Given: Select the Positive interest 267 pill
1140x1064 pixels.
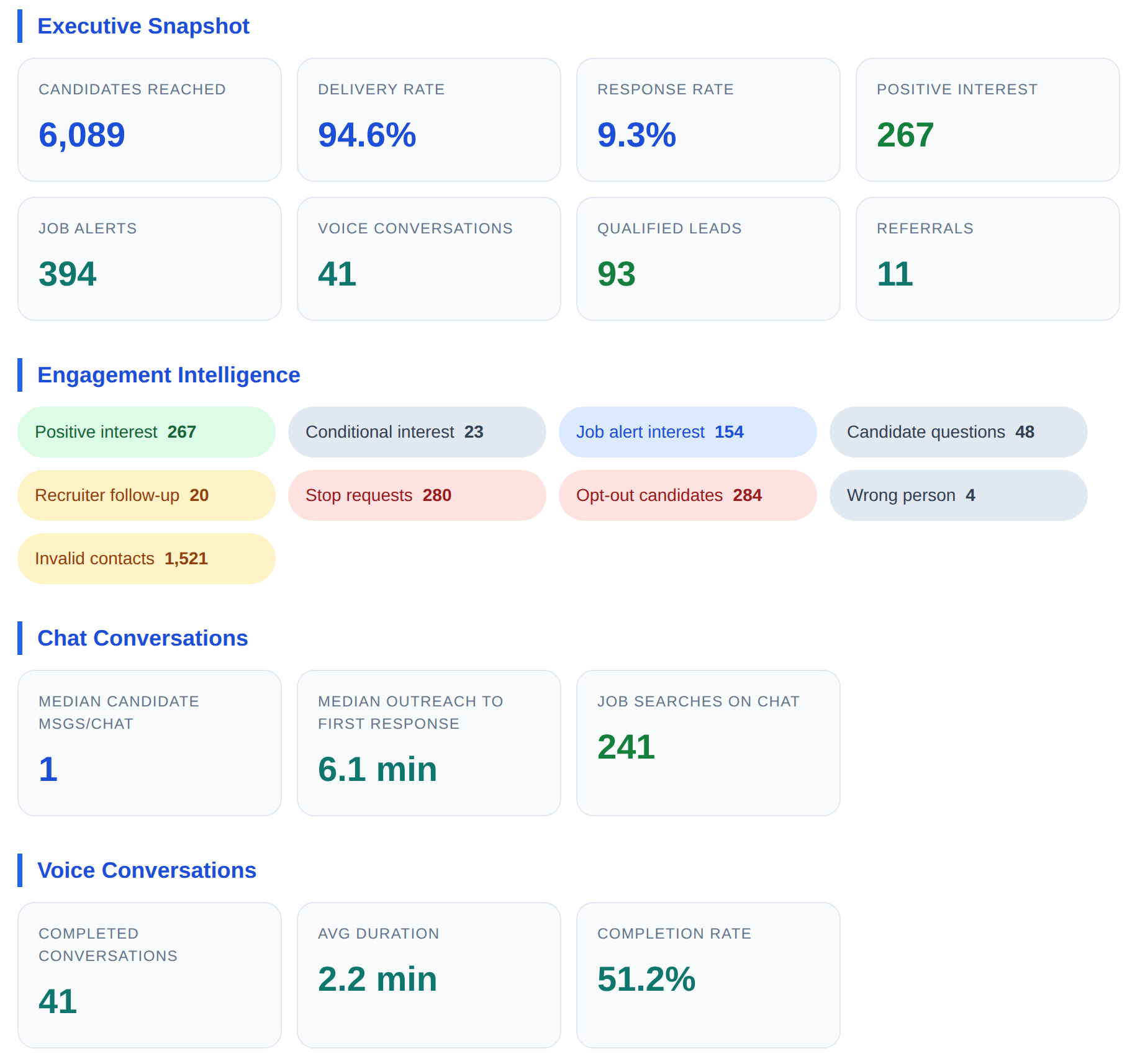Looking at the screenshot, I should coord(147,432).
